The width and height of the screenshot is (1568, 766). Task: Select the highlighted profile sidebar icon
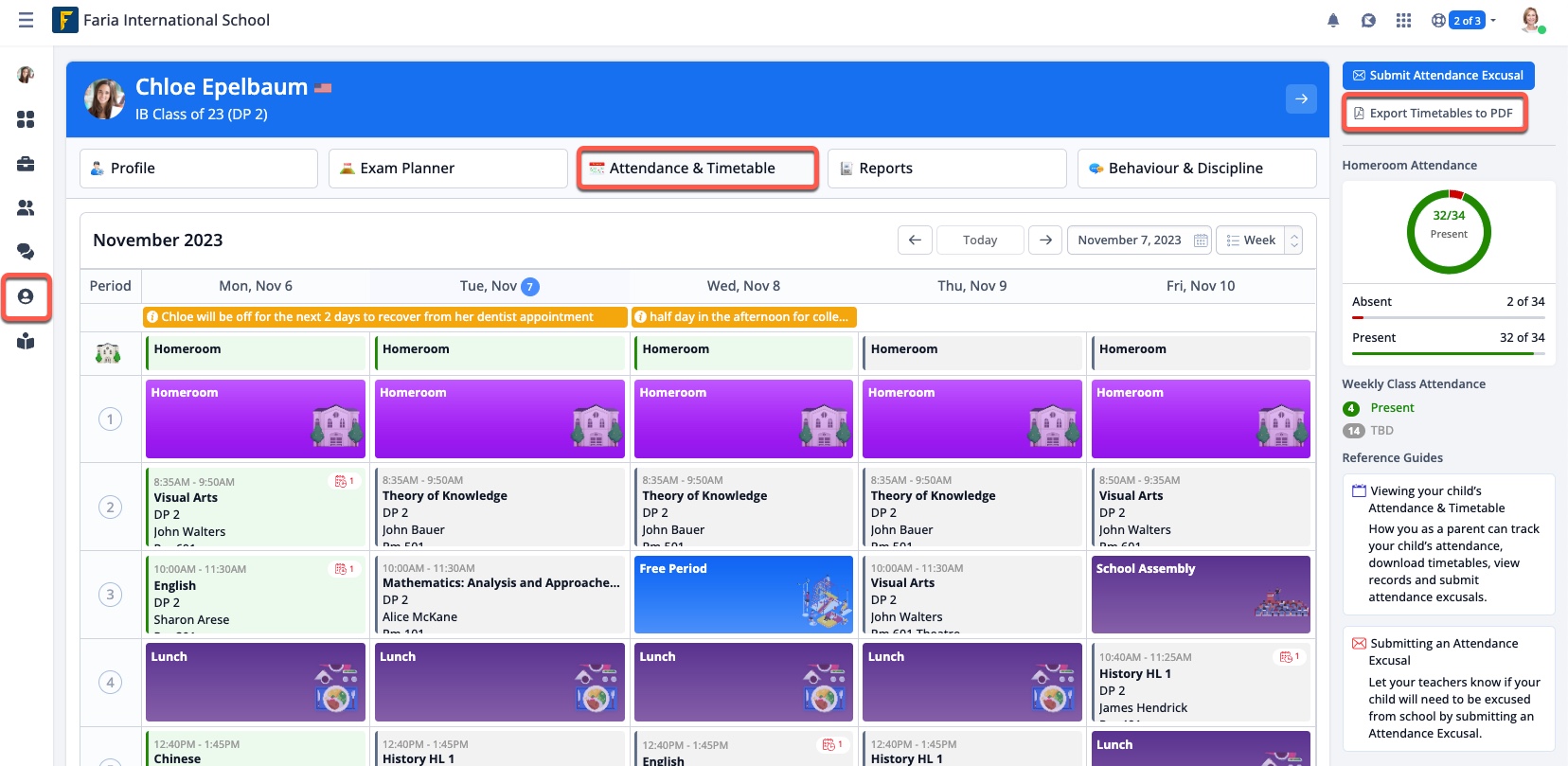[26, 297]
